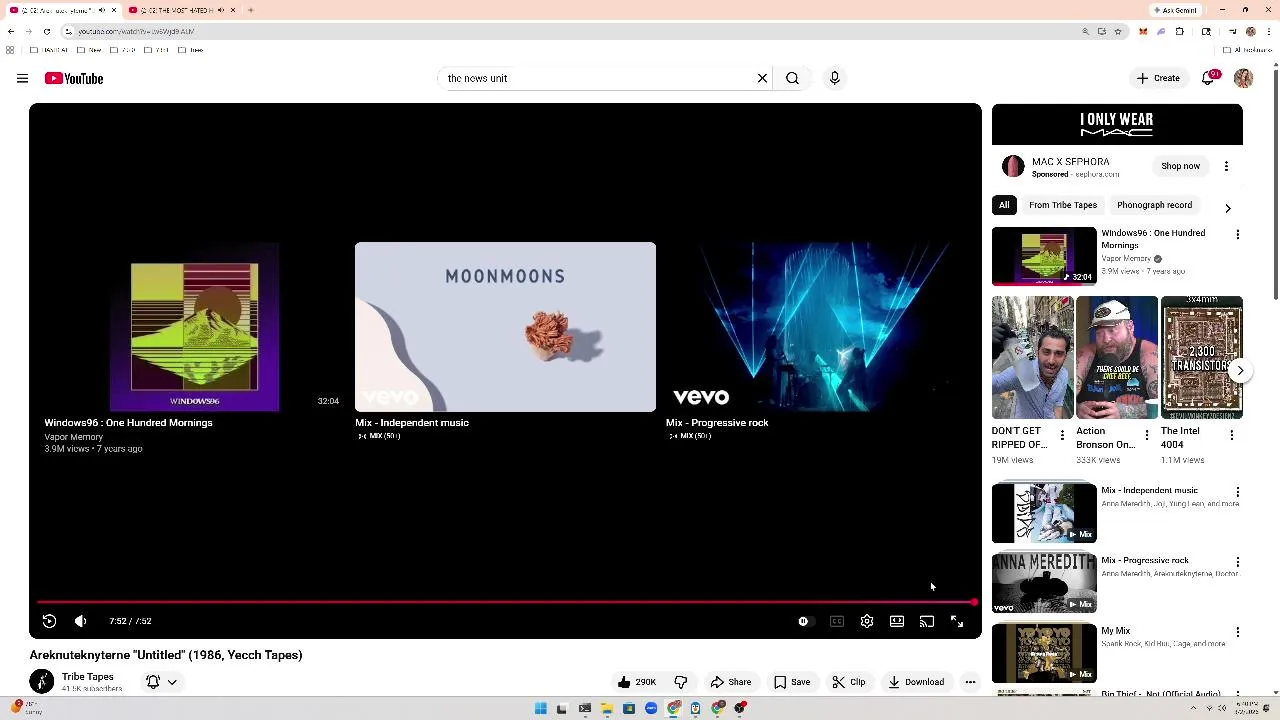The width and height of the screenshot is (1280, 720).
Task: Switch to theater mode
Action: [897, 621]
